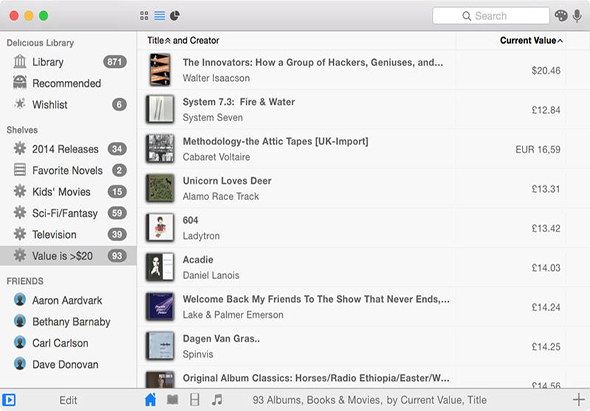The height and width of the screenshot is (411, 590).
Task: Toggle the sidebar panel button
Action: pos(9,400)
